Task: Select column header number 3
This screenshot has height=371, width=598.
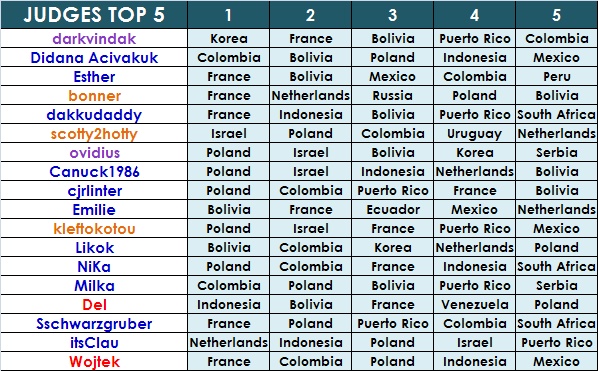Action: pyautogui.click(x=392, y=15)
